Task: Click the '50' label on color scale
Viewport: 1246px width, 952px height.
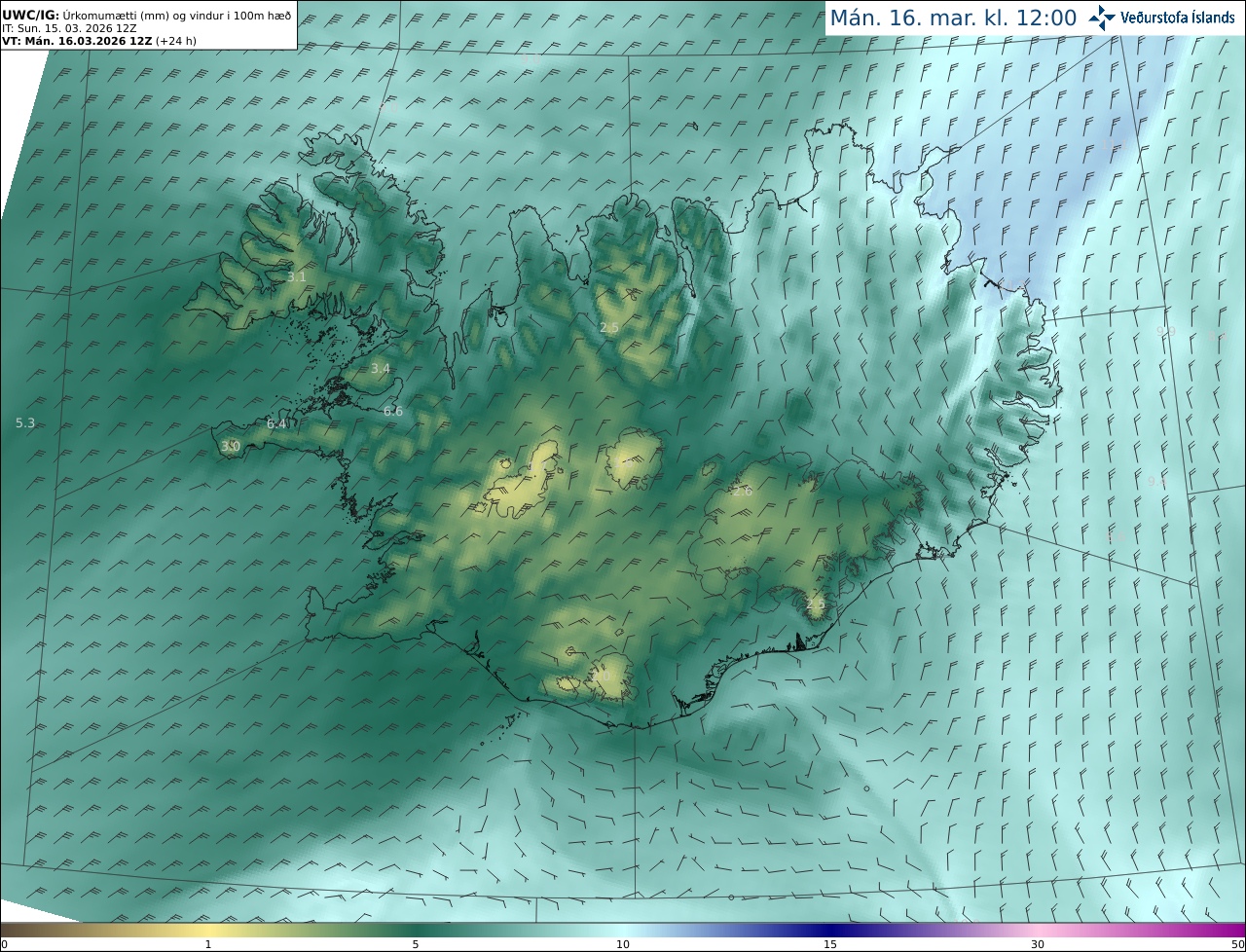Action: (1237, 944)
